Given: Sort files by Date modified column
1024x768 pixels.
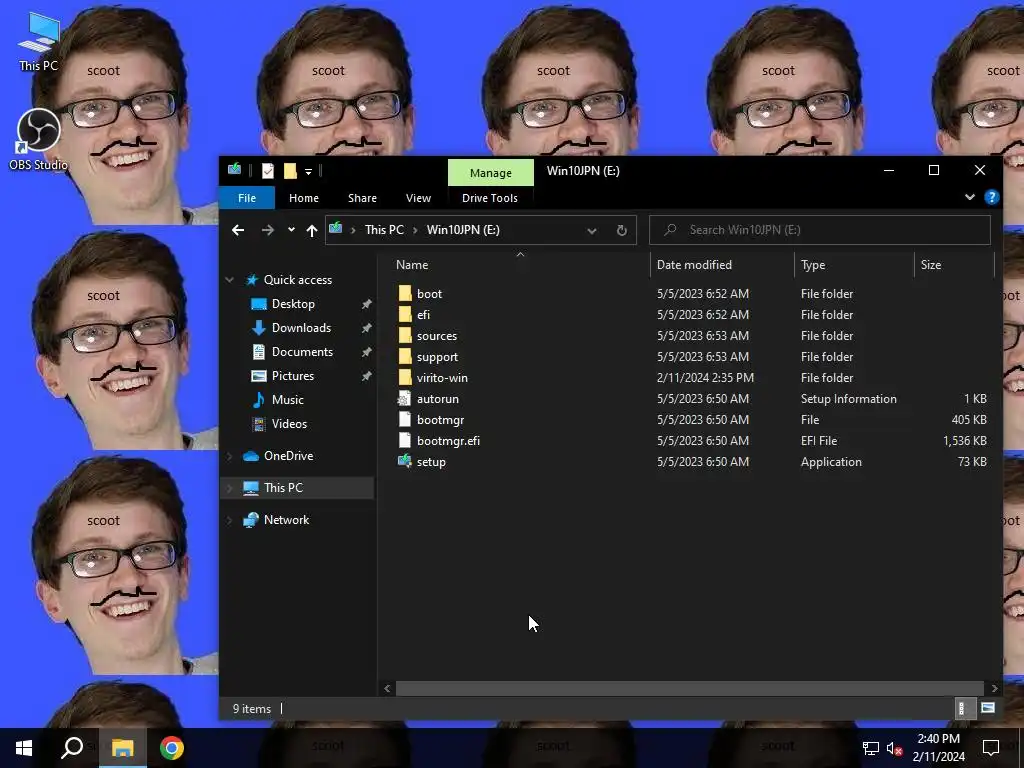Looking at the screenshot, I should (722, 264).
